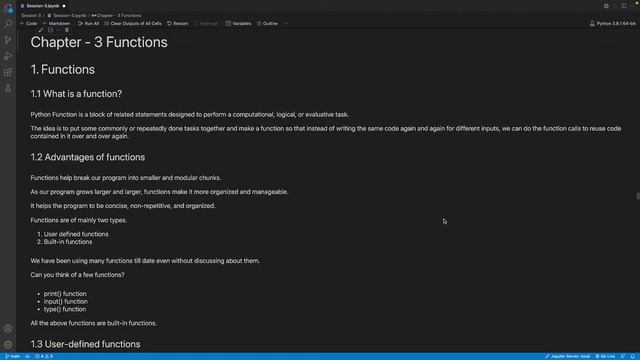
Task: Open the Session 3 folder breadcrumb
Action: point(31,15)
